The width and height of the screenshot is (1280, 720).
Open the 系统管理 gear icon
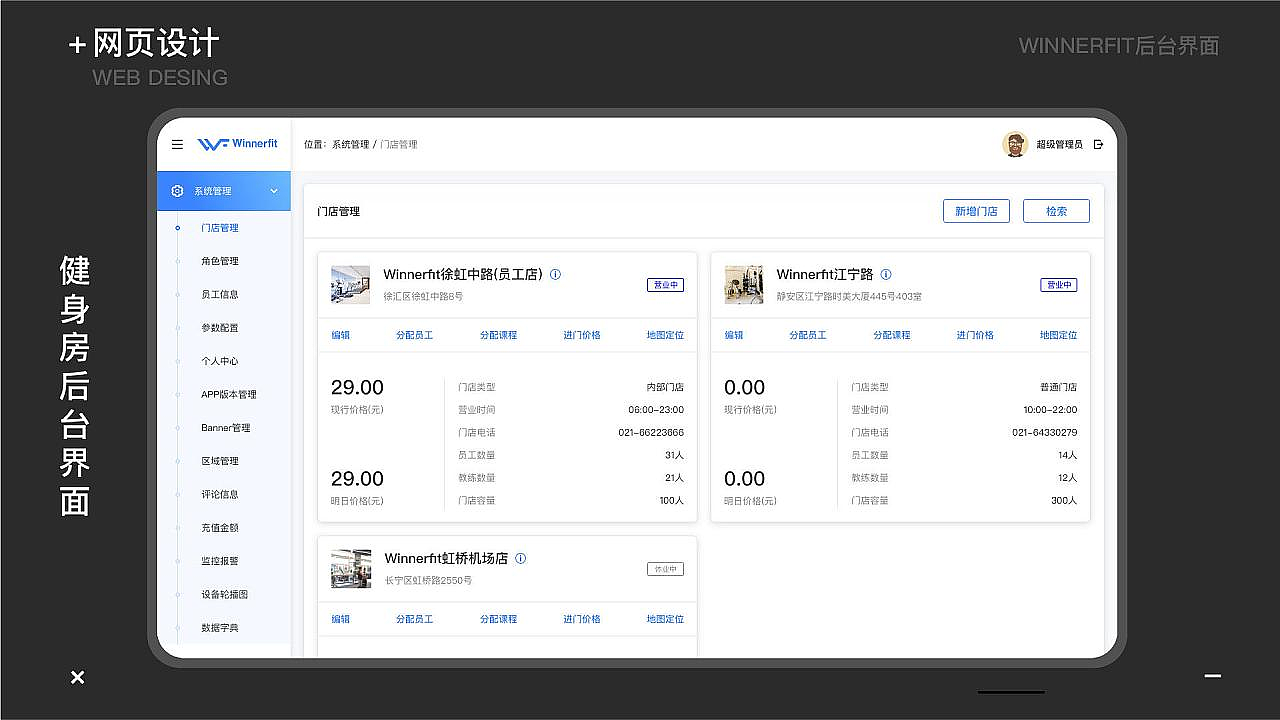click(177, 191)
